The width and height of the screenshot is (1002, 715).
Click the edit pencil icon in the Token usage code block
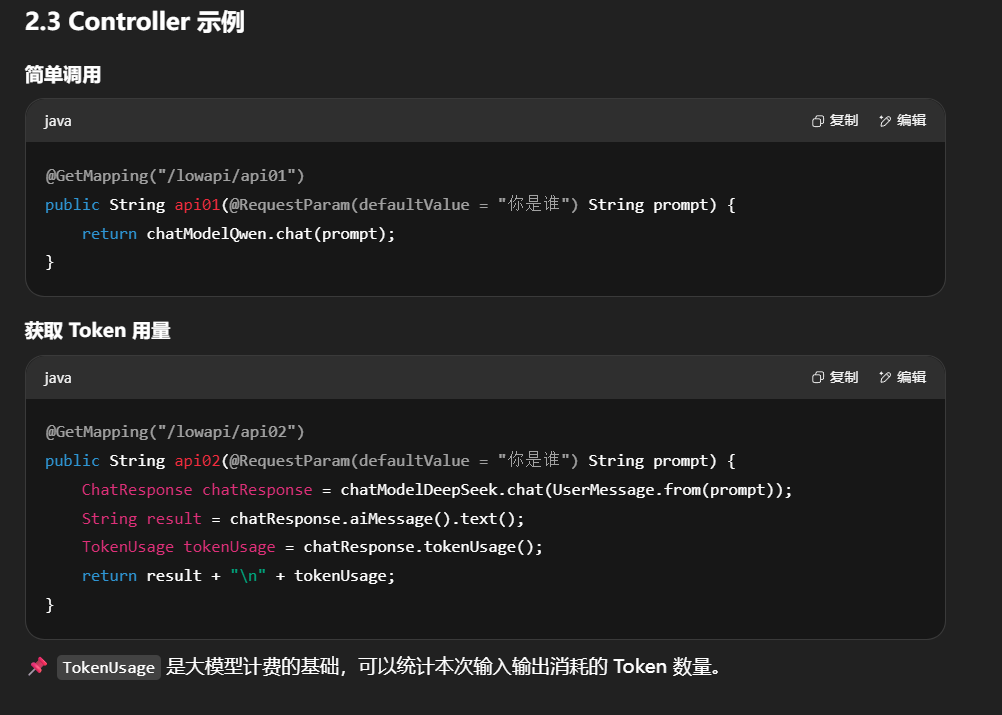click(885, 378)
